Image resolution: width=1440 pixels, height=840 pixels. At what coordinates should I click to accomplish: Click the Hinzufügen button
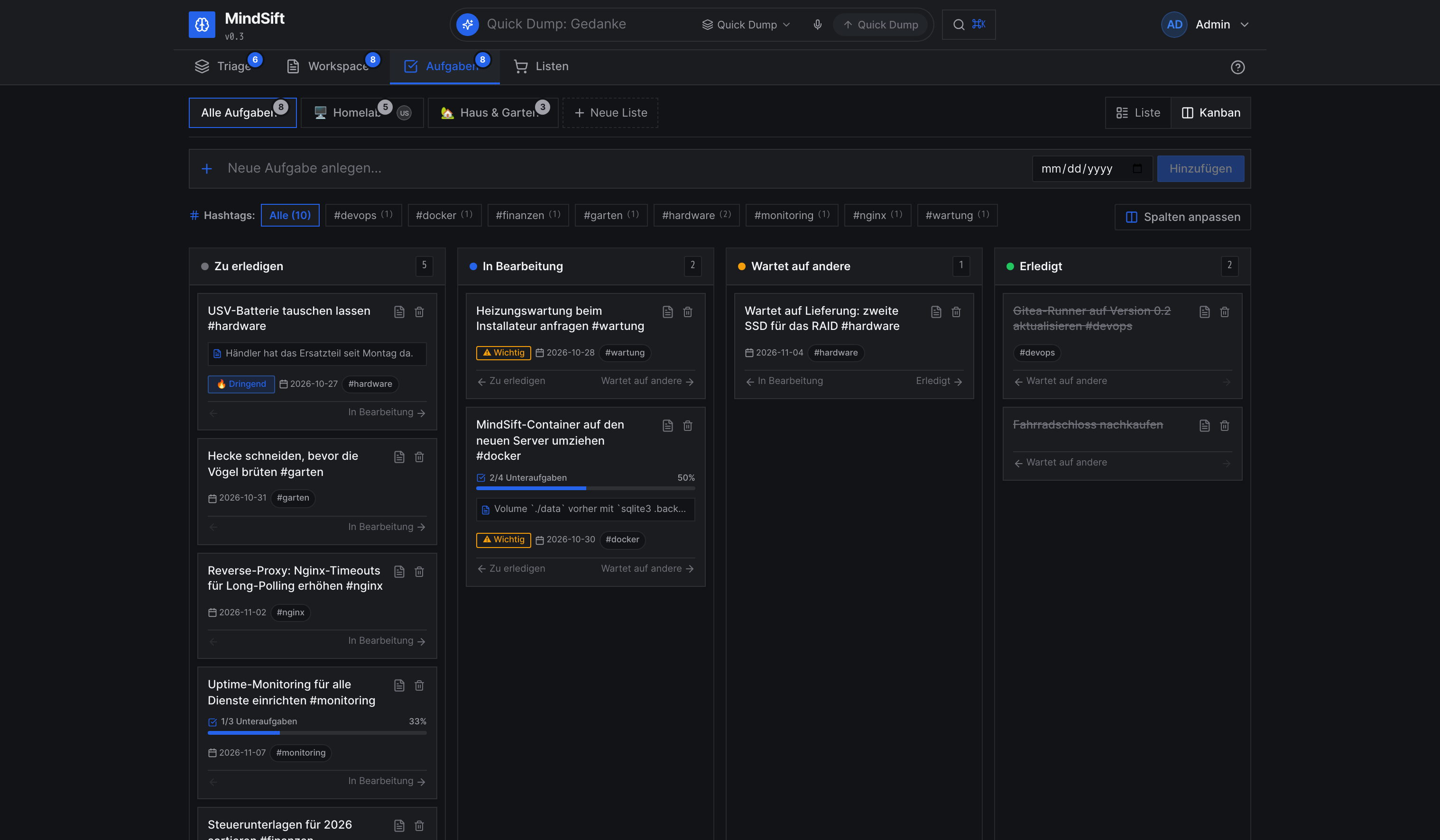tap(1200, 168)
